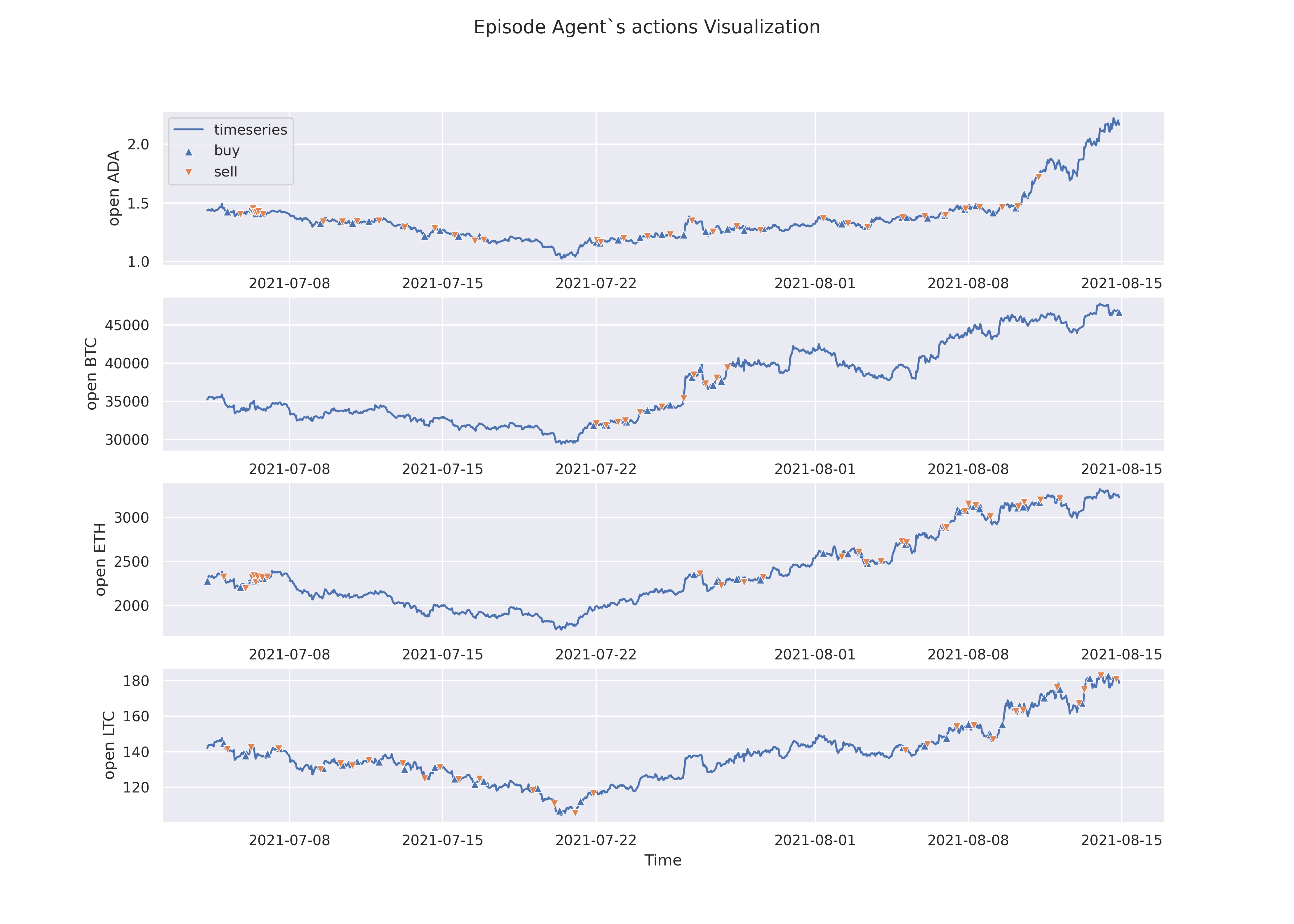This screenshot has width=1294, height=924.
Task: Click the 1.0 tick on the ADA axis
Action: (x=138, y=262)
